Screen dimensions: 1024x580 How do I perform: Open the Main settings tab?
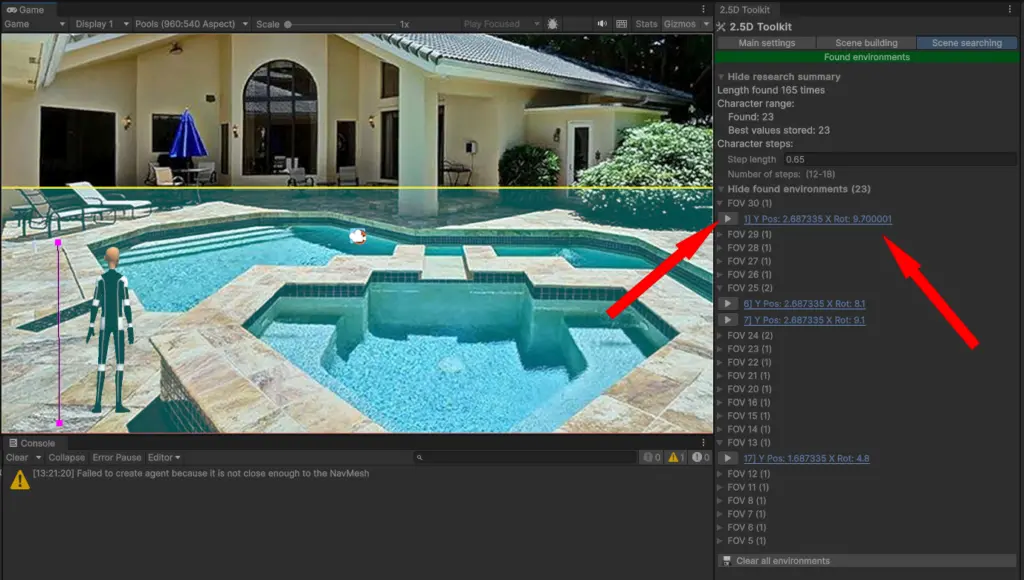(766, 43)
